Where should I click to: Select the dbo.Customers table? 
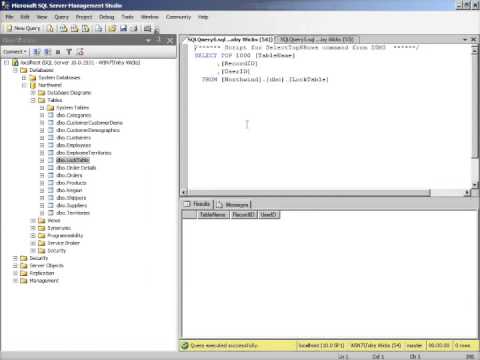tap(73, 138)
